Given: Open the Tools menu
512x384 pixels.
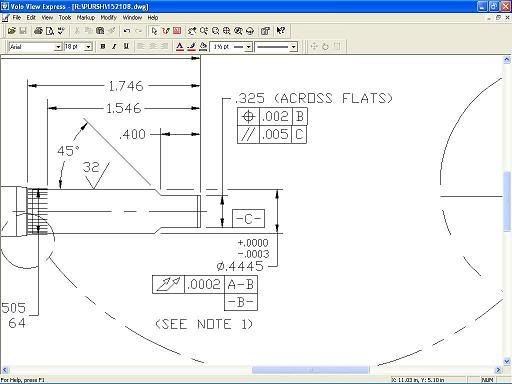Looking at the screenshot, I should pos(65,18).
